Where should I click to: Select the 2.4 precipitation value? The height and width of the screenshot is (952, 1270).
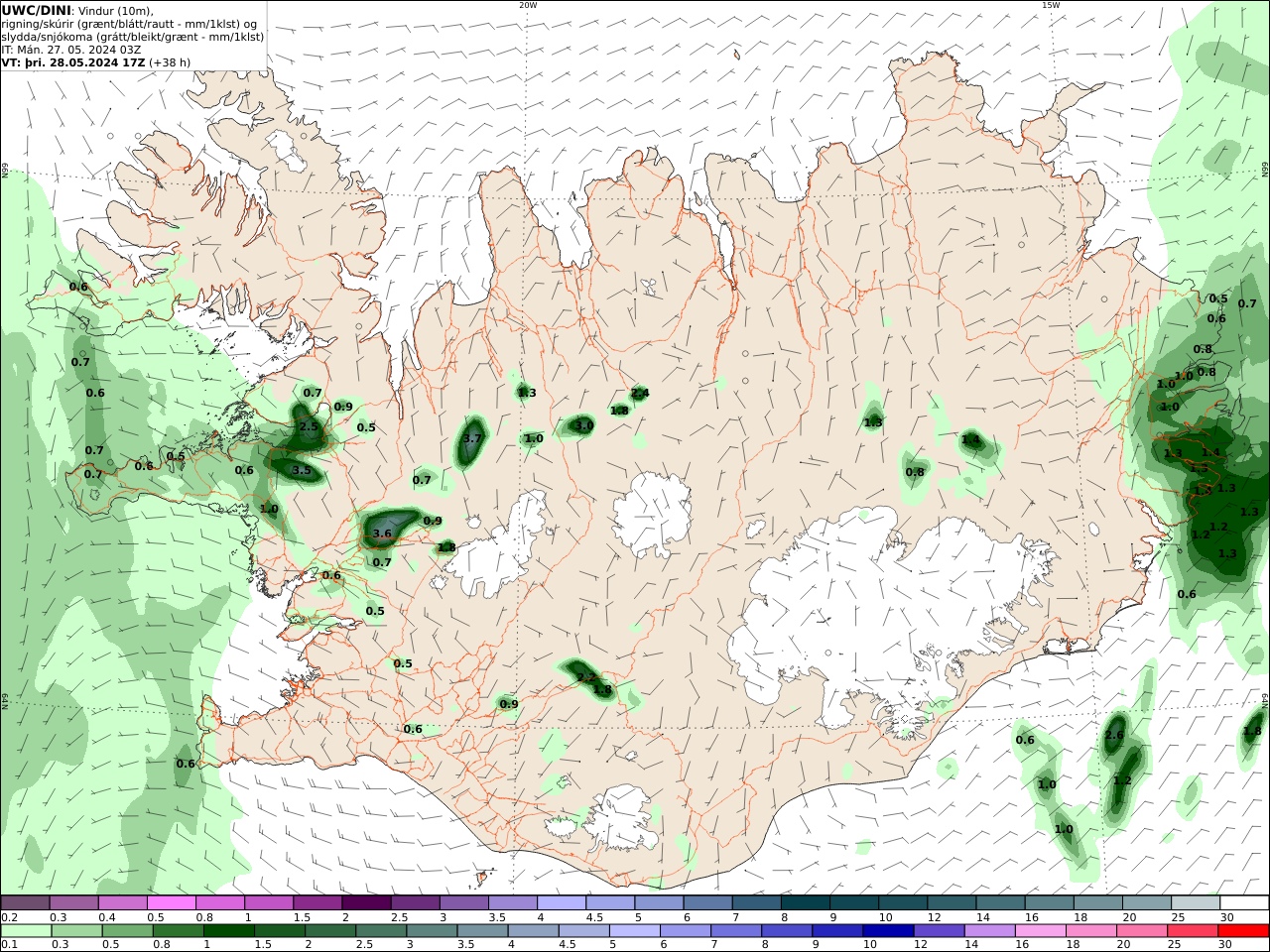pyautogui.click(x=640, y=394)
